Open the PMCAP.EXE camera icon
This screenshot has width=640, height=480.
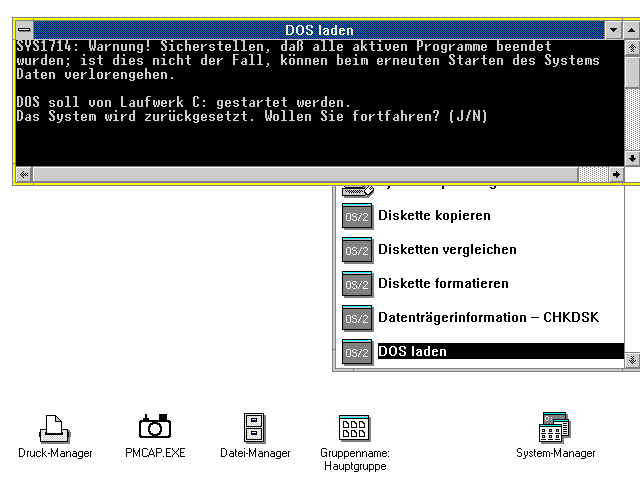[x=155, y=427]
